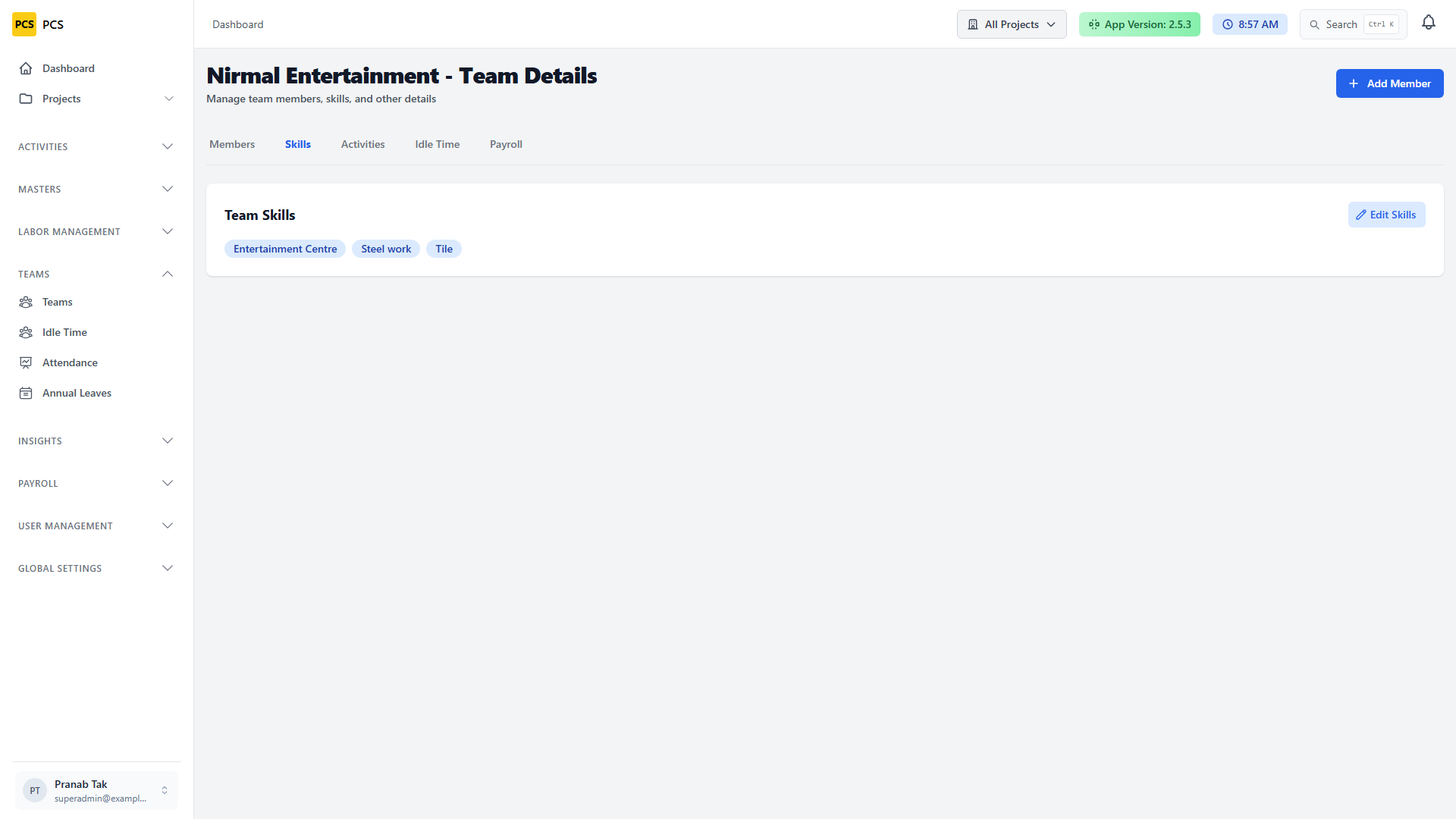Image resolution: width=1456 pixels, height=819 pixels.
Task: Expand the Projects chevron
Action: click(169, 99)
